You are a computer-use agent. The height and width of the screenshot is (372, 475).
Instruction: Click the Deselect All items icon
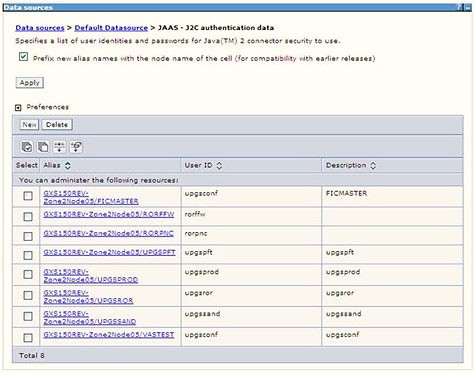pos(43,147)
